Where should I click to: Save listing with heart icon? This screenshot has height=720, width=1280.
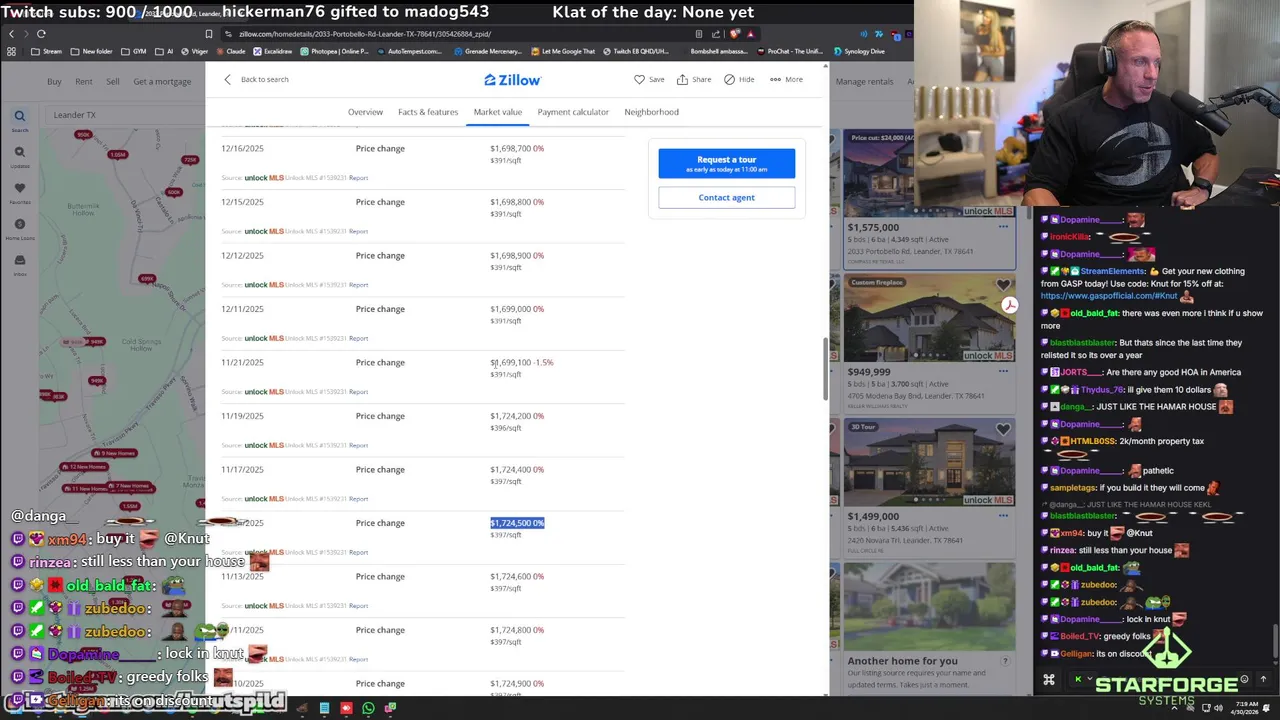[x=639, y=79]
